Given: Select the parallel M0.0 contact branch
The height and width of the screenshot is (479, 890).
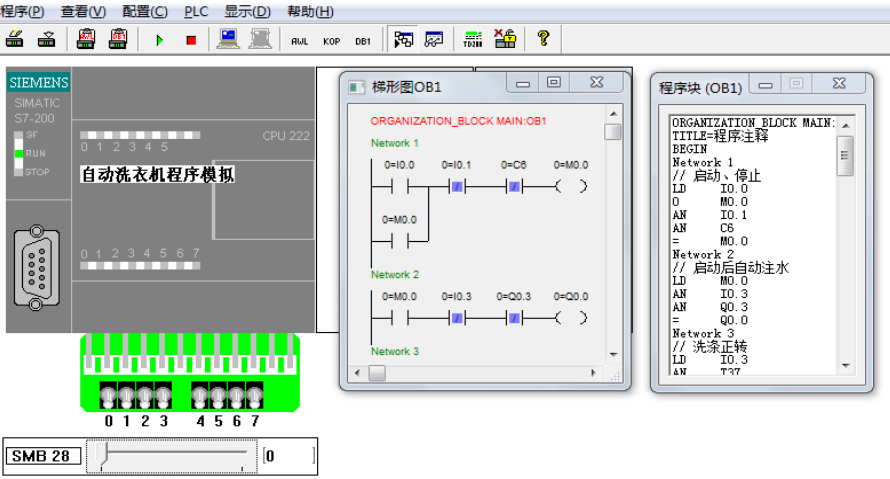Looking at the screenshot, I should [400, 242].
